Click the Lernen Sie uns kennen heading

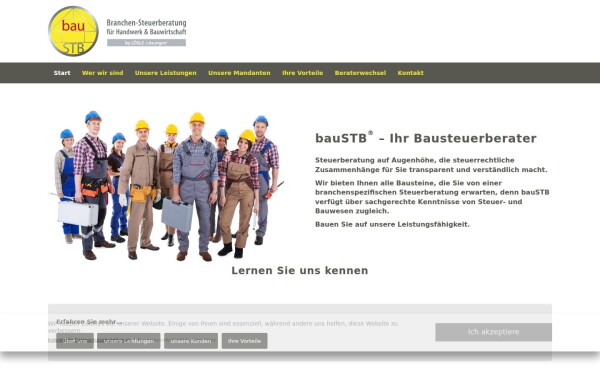tap(300, 271)
